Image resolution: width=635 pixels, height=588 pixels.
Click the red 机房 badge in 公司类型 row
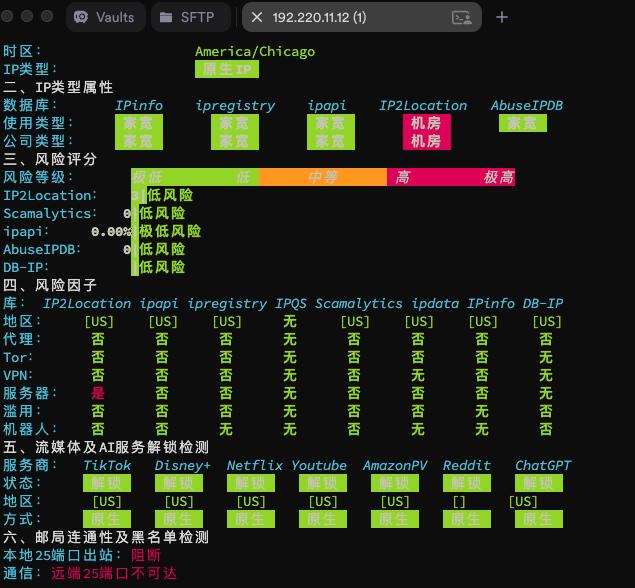[x=426, y=141]
